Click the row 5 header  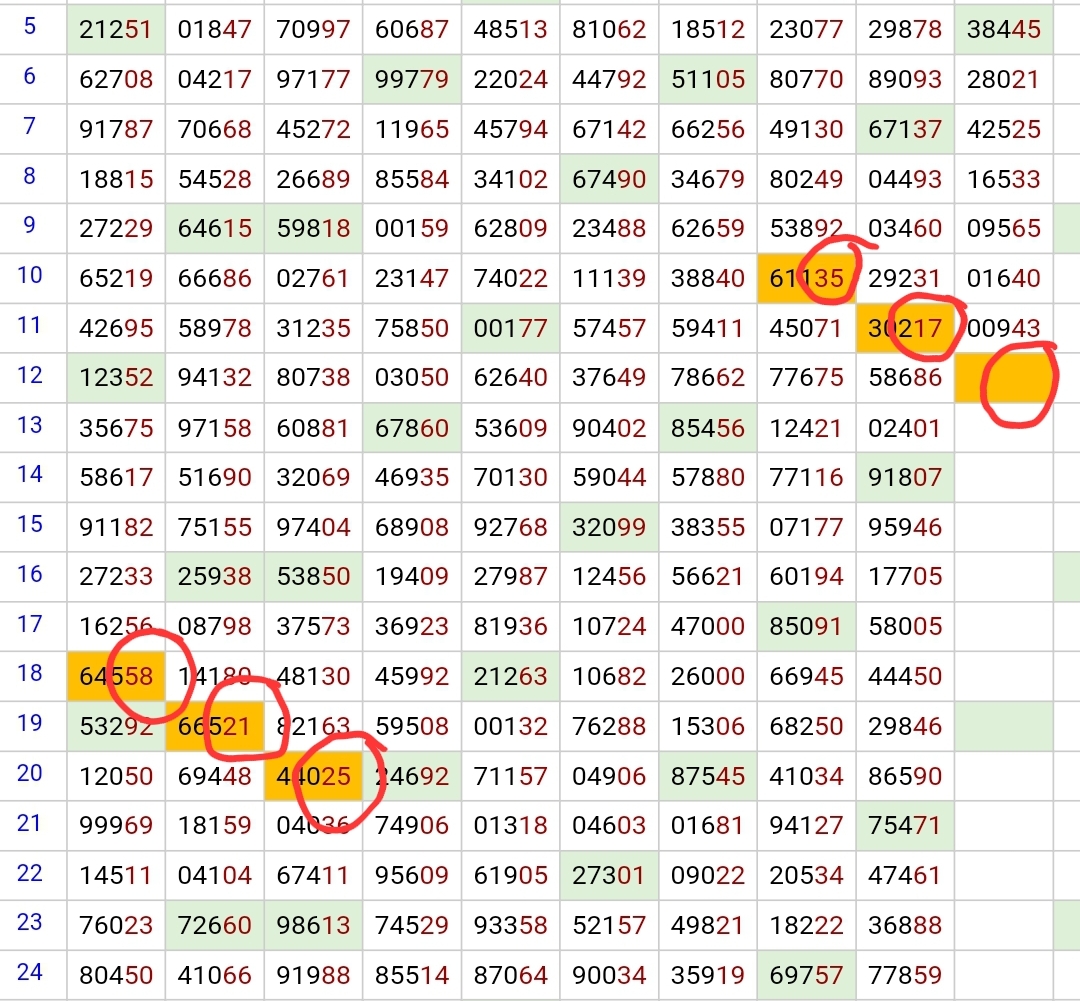tap(30, 27)
